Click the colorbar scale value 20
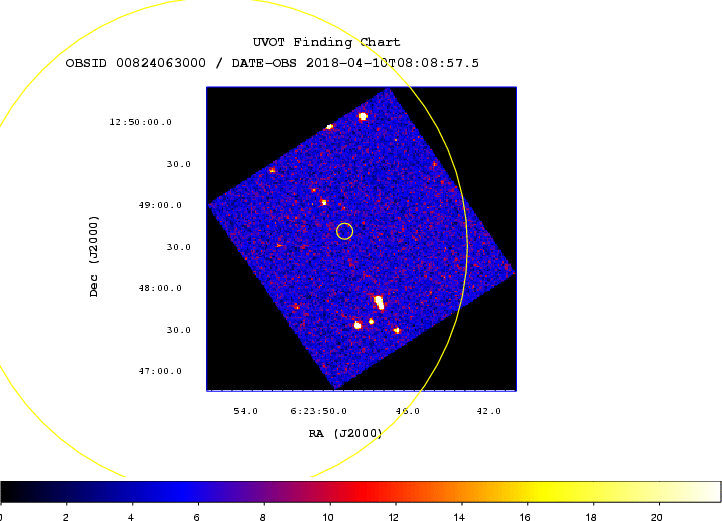 coord(657,517)
